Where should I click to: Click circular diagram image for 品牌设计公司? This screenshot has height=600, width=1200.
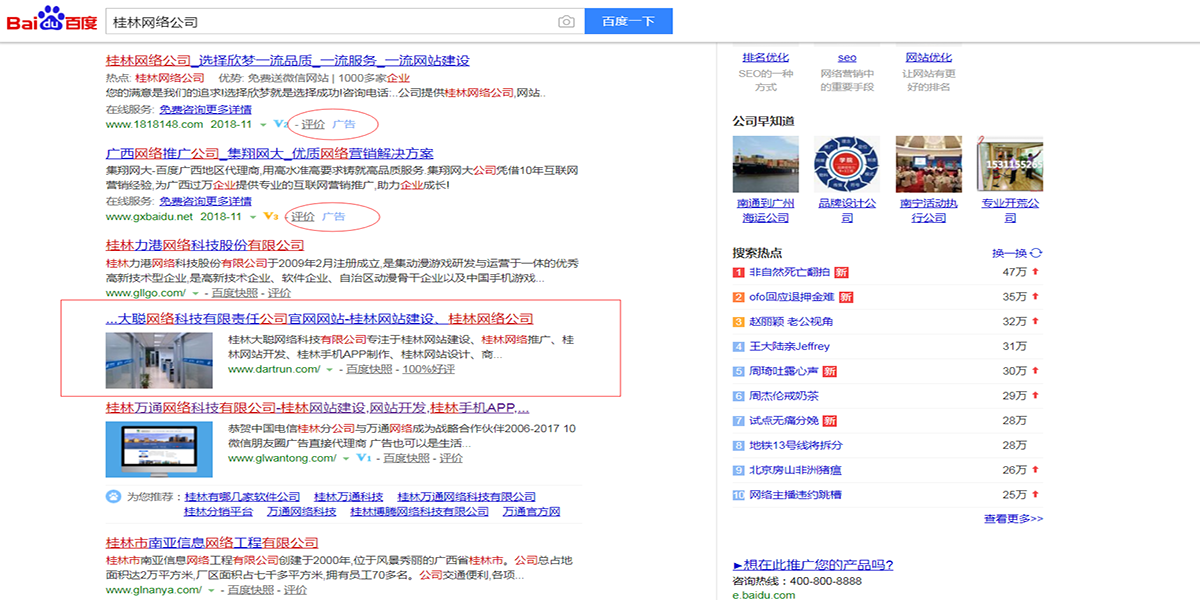pos(847,163)
